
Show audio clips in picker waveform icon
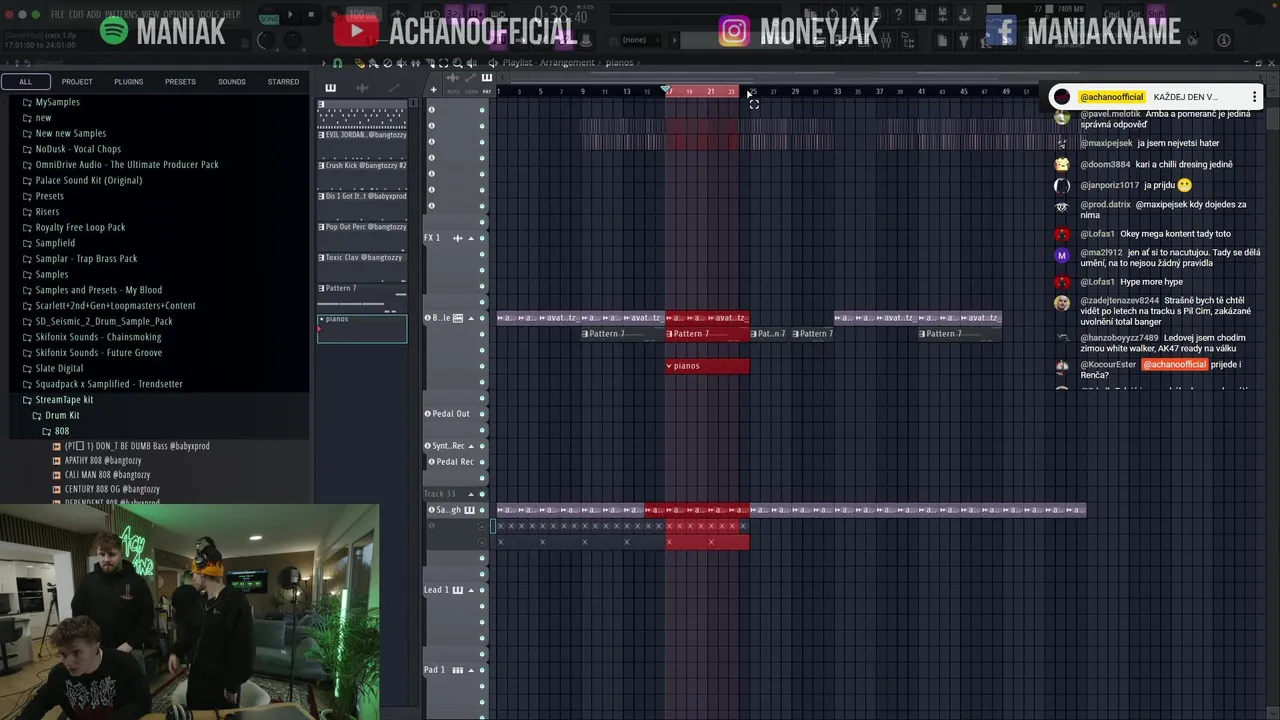[x=362, y=88]
